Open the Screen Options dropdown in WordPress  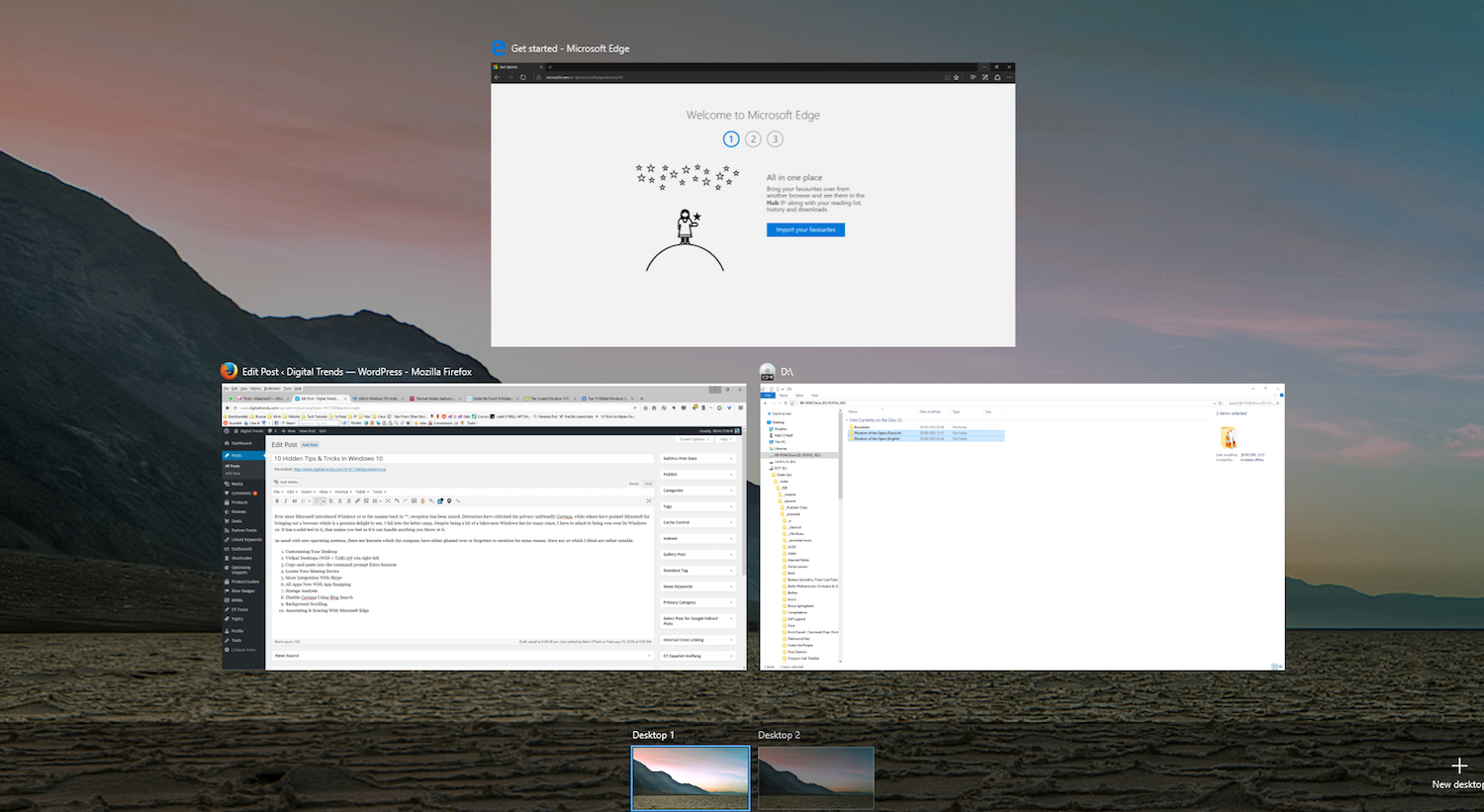coord(694,439)
